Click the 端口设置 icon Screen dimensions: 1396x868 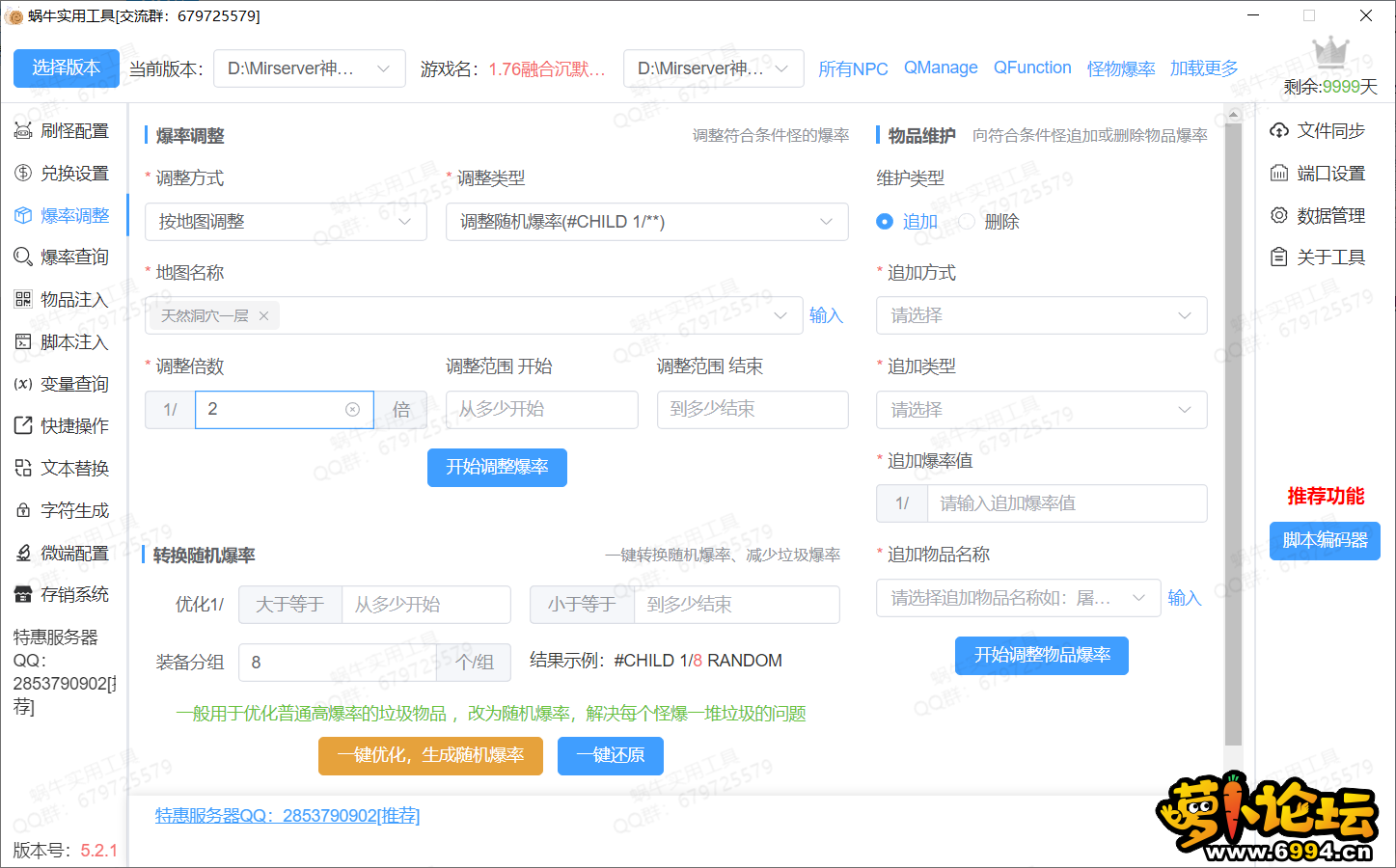[x=1279, y=173]
